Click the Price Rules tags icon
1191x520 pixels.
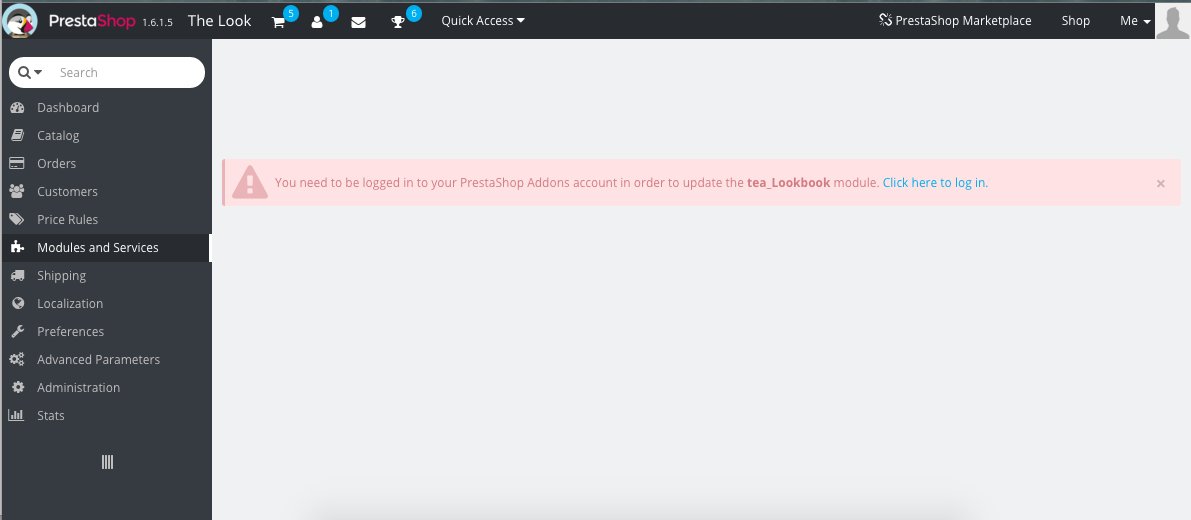click(17, 219)
